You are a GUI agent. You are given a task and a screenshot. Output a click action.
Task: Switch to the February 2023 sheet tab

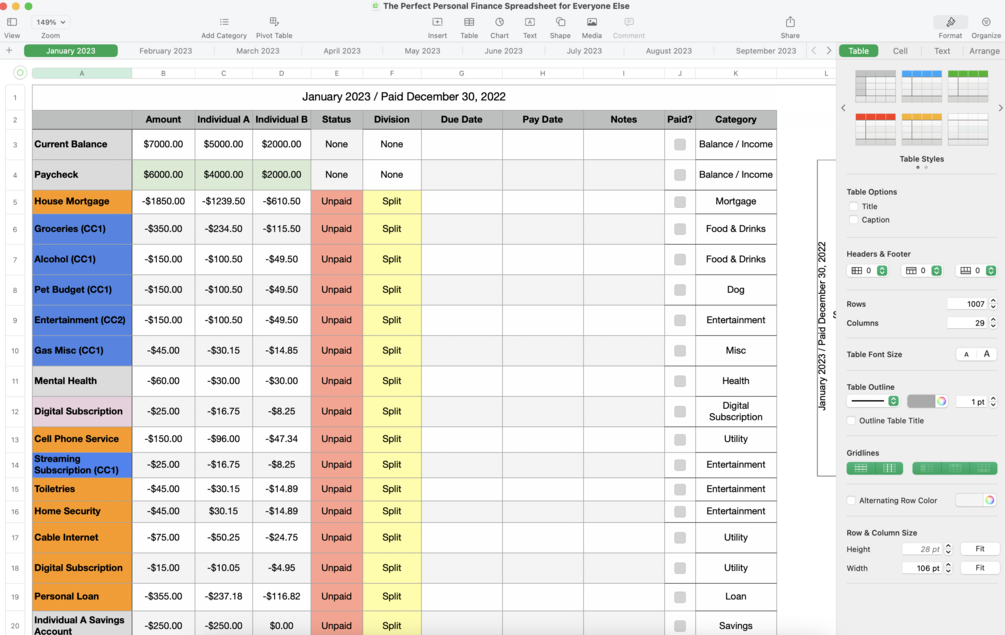click(x=165, y=51)
